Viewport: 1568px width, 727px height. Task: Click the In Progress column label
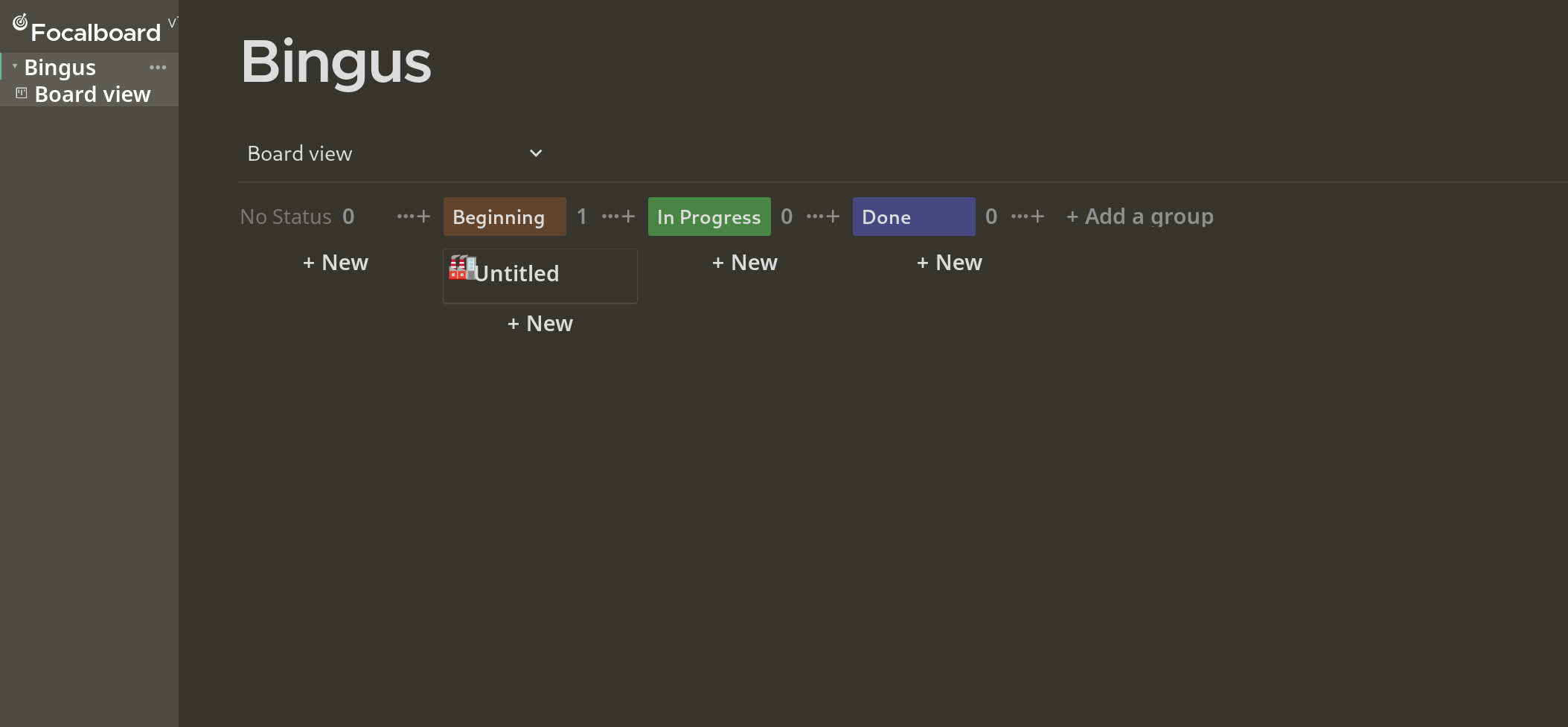[709, 217]
